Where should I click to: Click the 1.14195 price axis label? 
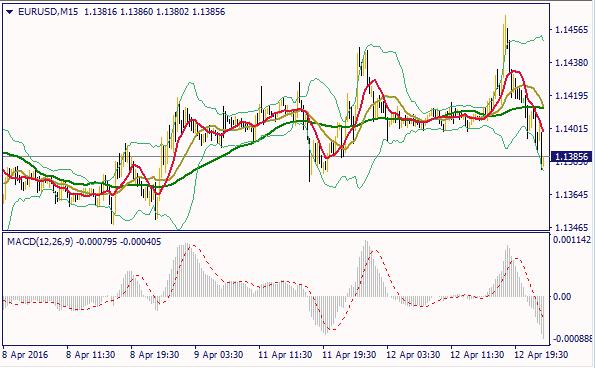571,96
